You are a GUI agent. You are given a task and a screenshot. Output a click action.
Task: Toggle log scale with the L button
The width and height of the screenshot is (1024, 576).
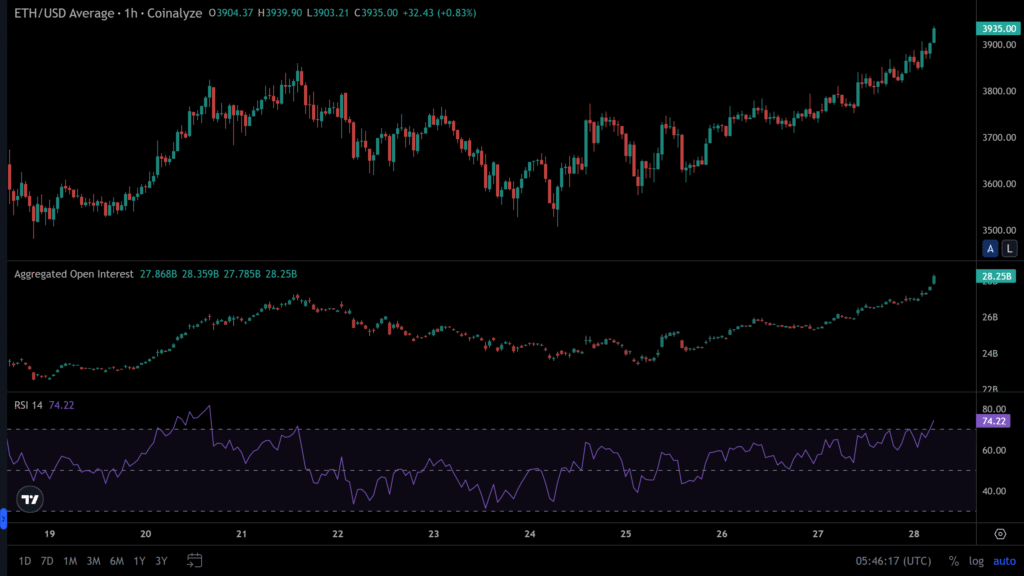pos(1009,248)
